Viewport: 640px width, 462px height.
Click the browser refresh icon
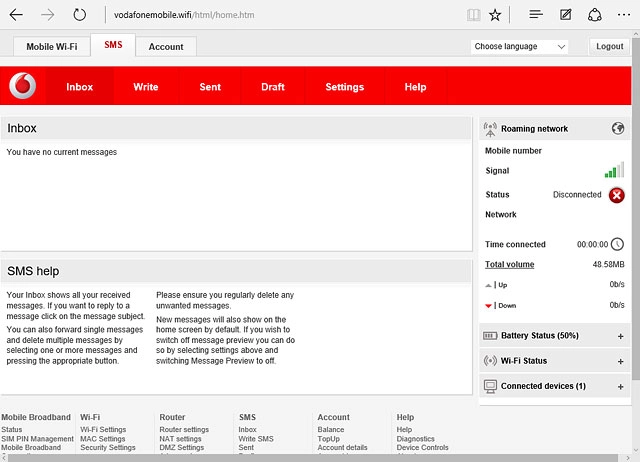coord(80,15)
